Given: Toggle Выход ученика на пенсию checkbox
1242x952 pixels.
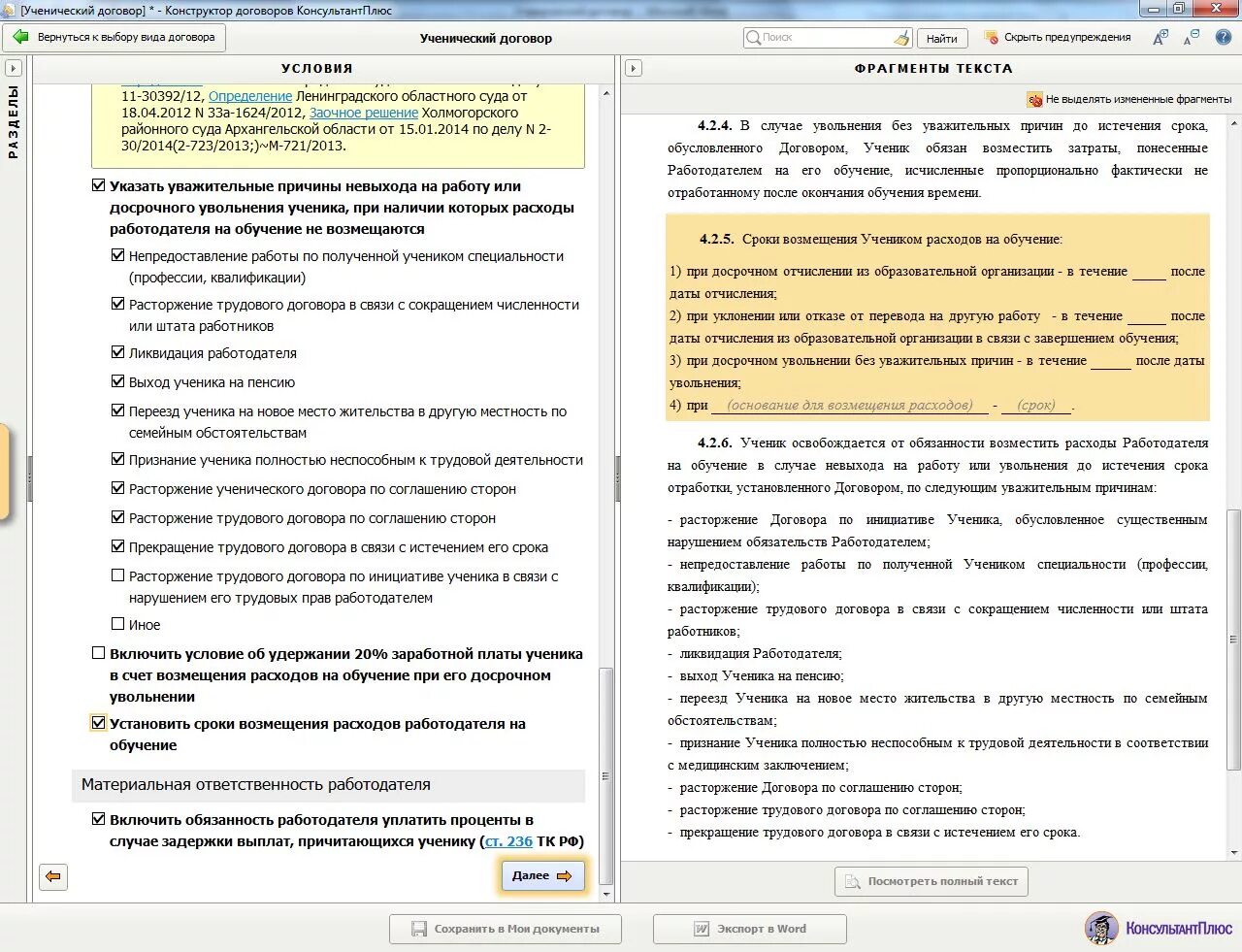Looking at the screenshot, I should (x=117, y=381).
